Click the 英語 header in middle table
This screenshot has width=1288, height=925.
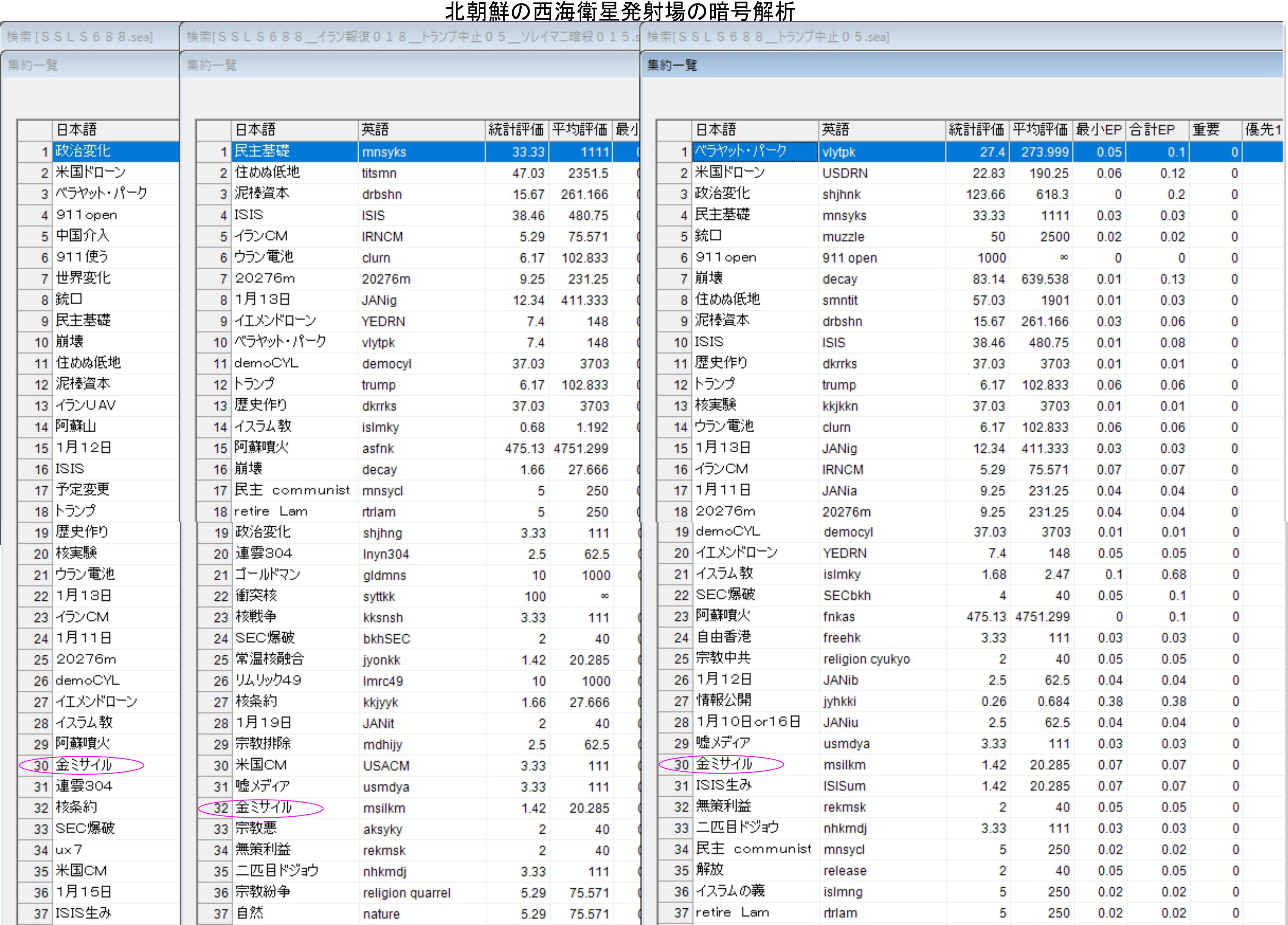(x=375, y=130)
